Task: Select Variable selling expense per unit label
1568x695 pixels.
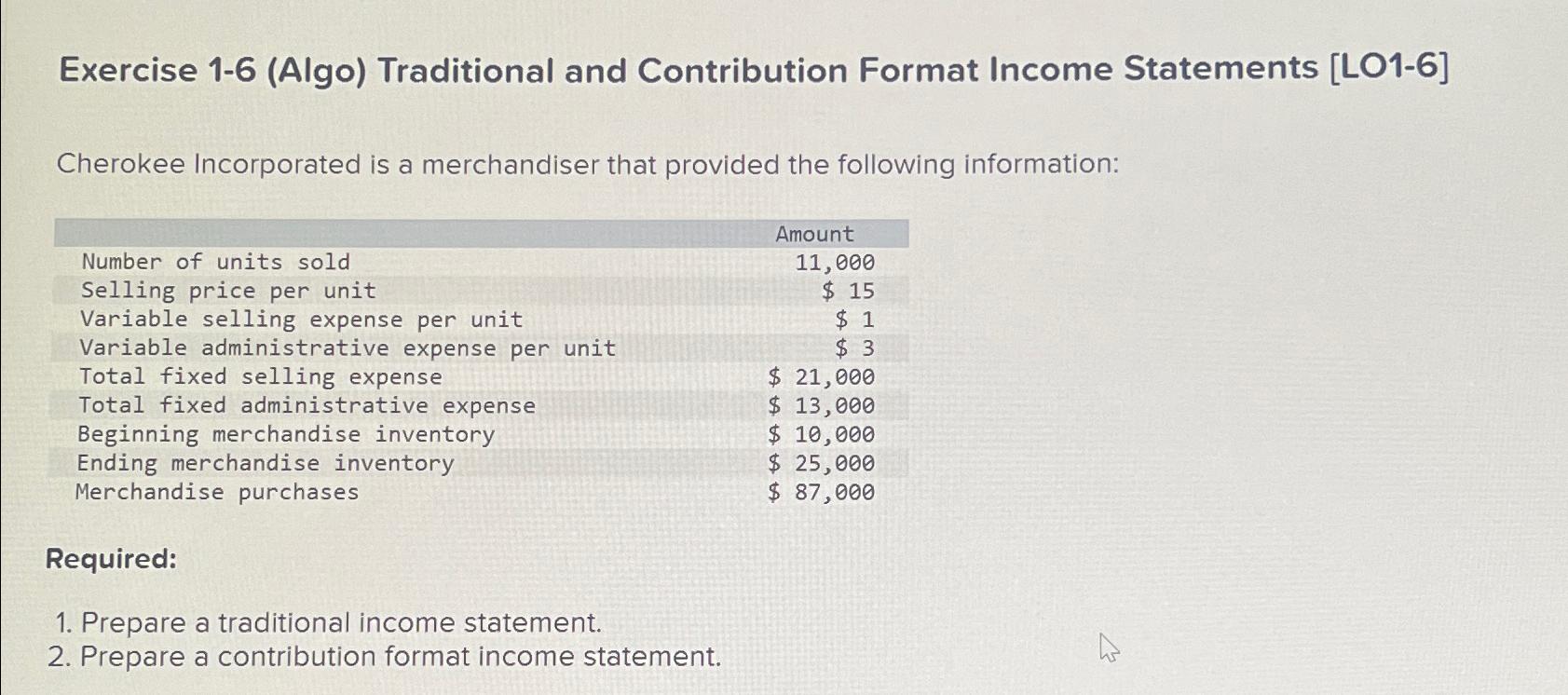Action: tap(301, 320)
